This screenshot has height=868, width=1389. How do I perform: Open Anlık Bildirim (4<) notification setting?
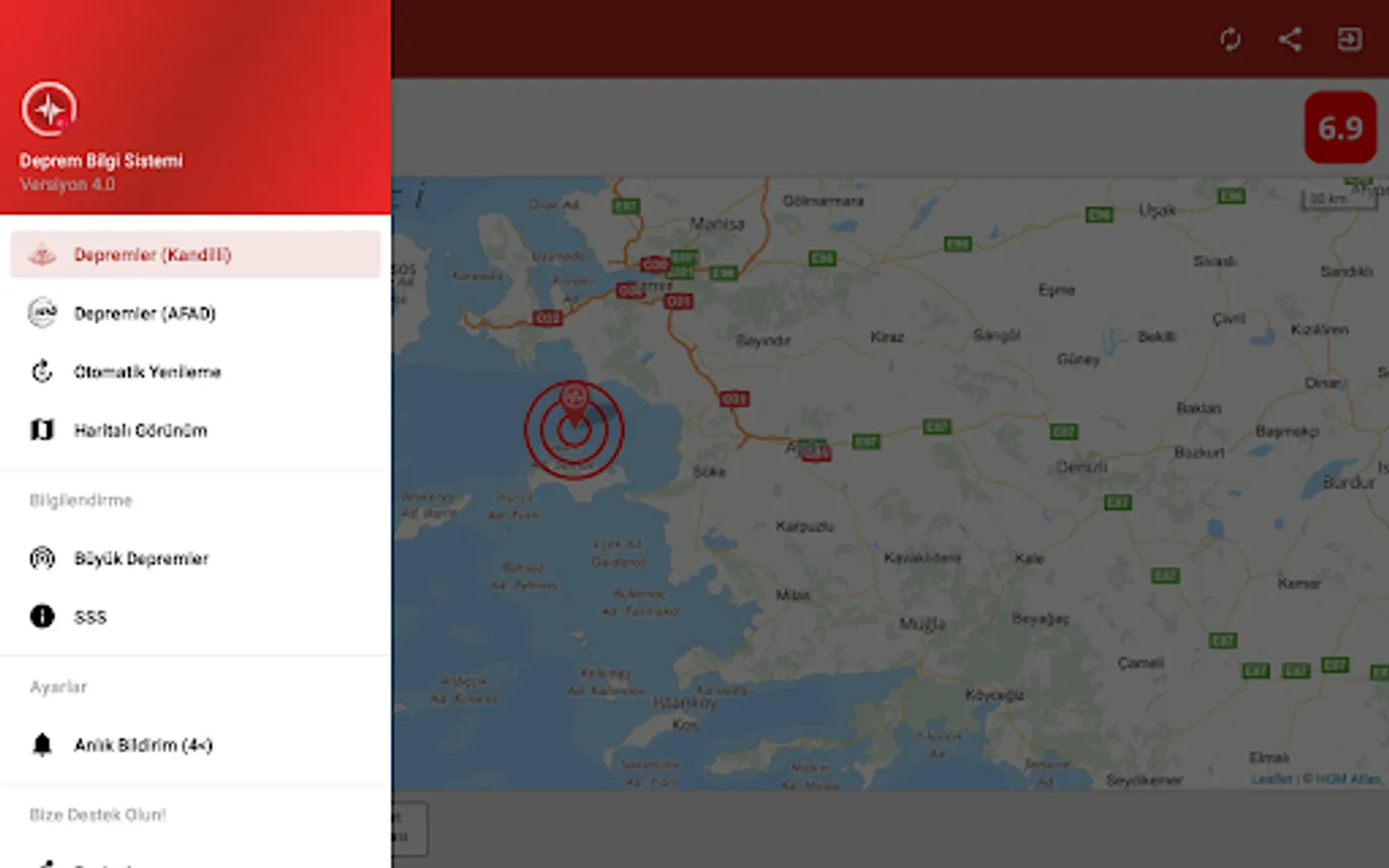pyautogui.click(x=195, y=746)
